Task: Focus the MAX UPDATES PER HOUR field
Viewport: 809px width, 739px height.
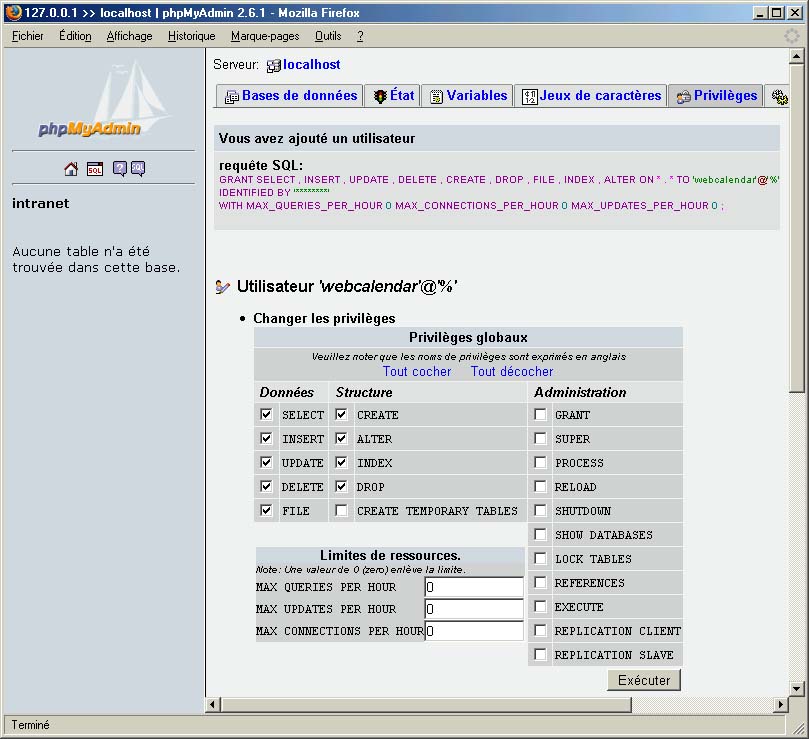Action: coord(474,609)
